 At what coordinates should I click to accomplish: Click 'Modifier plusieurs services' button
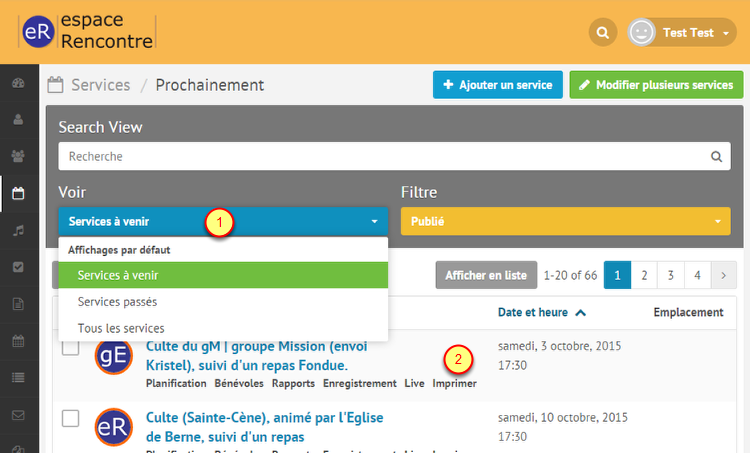coord(656,85)
